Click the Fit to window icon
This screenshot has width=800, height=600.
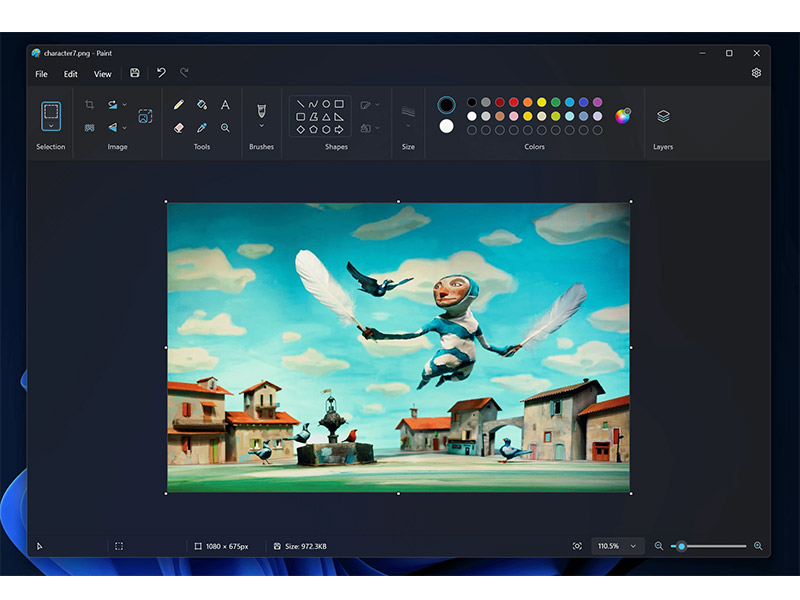577,546
